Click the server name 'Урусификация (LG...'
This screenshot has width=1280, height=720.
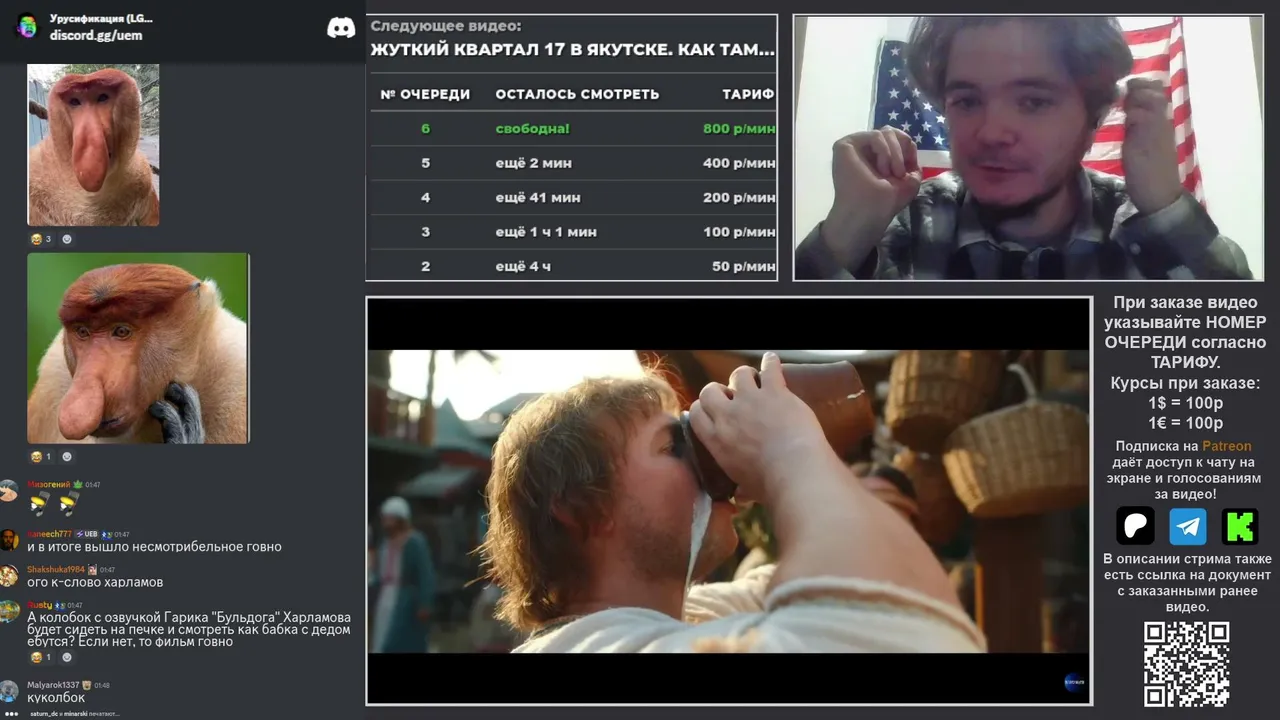(101, 18)
